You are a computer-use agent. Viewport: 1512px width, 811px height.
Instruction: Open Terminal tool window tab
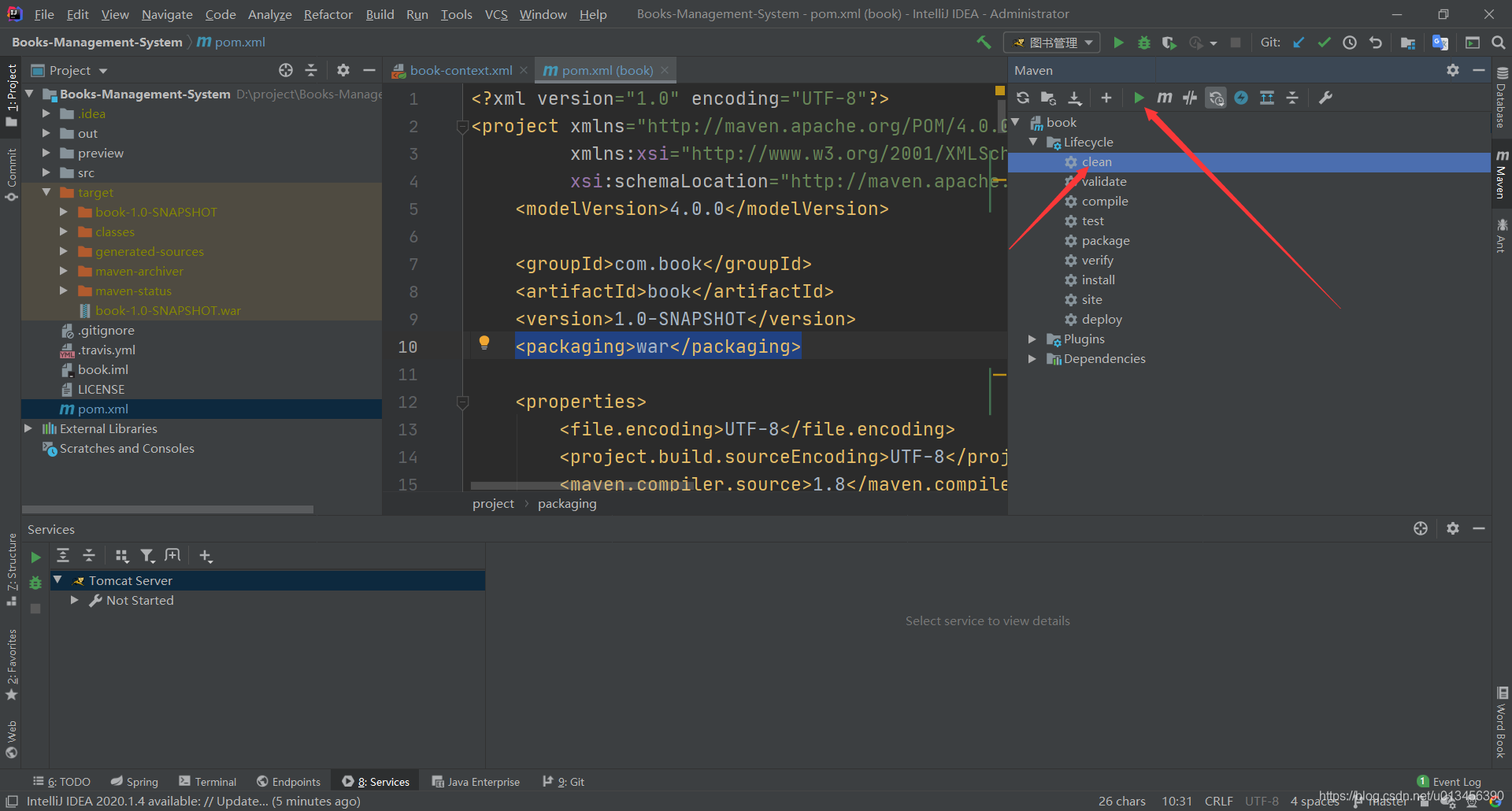point(207,782)
